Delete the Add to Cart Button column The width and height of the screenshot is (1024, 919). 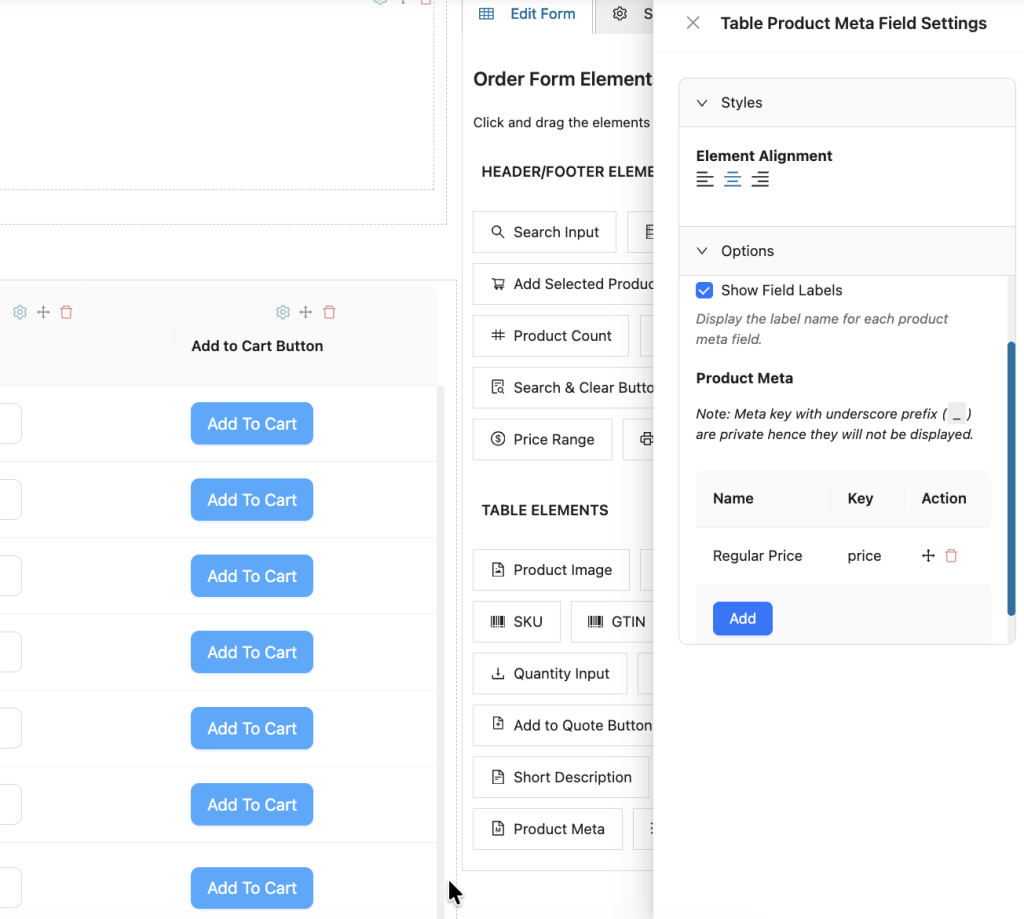pos(329,312)
